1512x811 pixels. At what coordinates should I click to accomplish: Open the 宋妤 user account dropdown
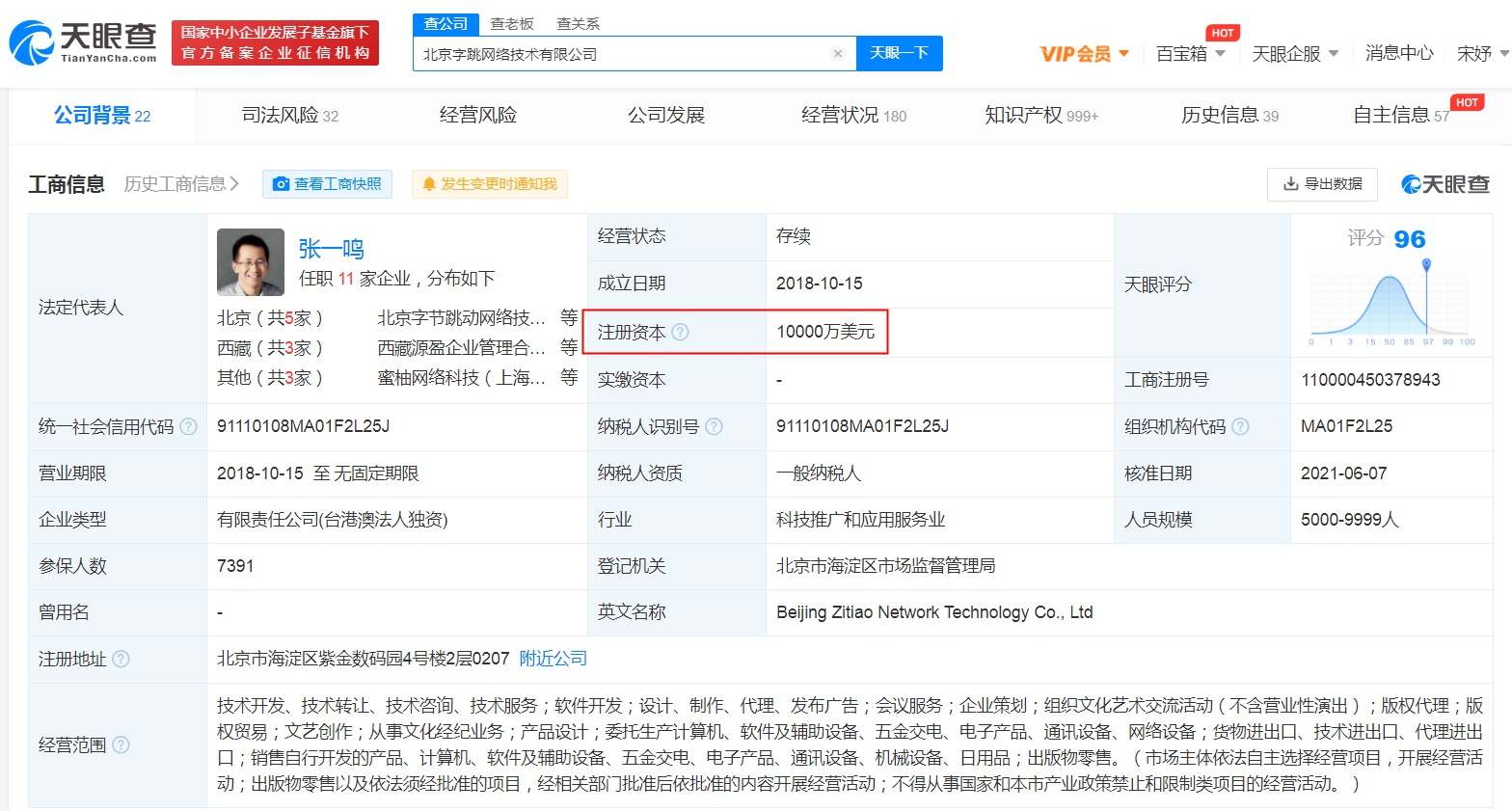(1482, 54)
